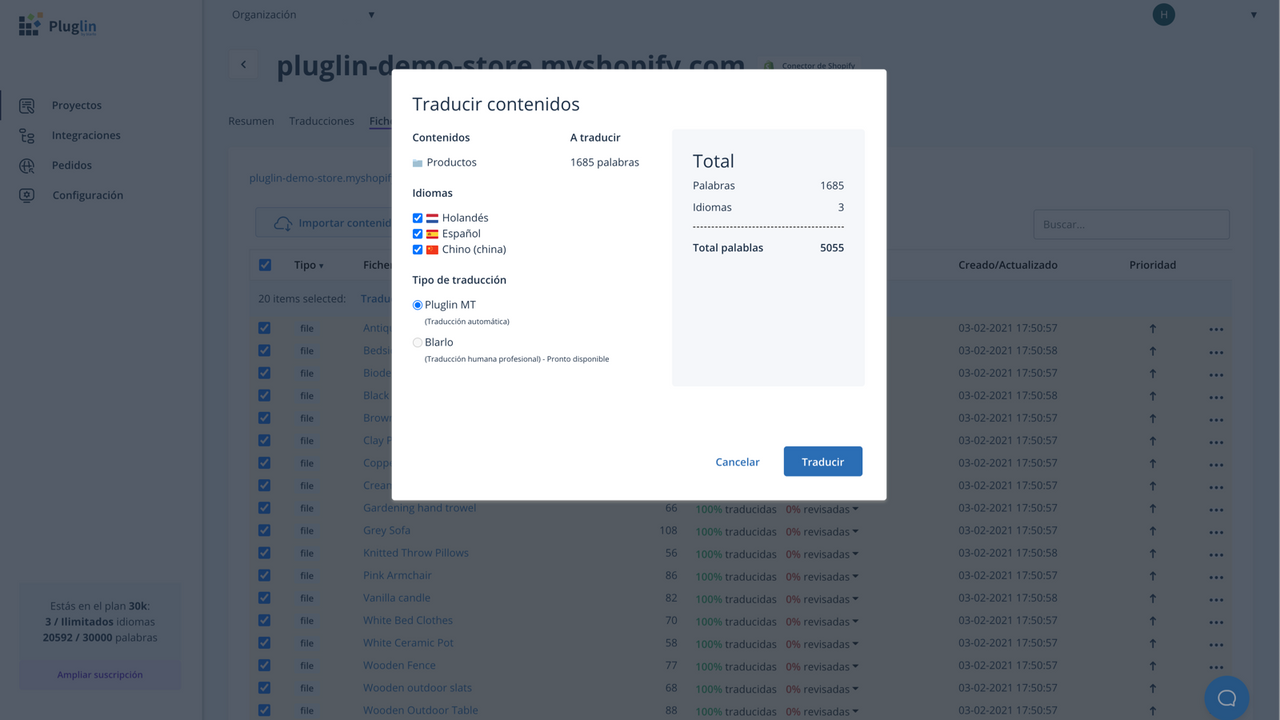Open the user account dropdown arrow
The width and height of the screenshot is (1280, 720).
tap(1253, 15)
